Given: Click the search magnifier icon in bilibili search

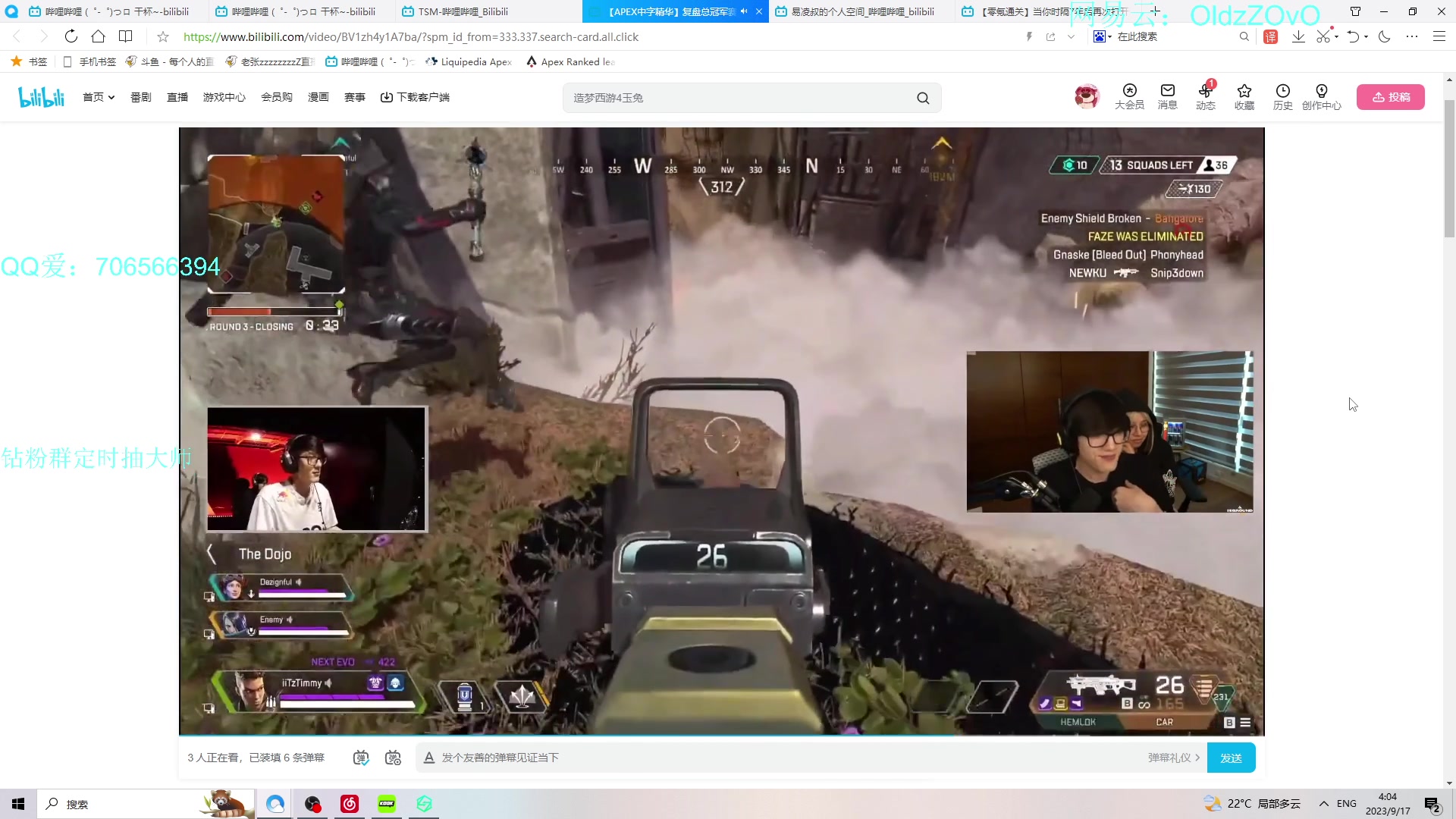Looking at the screenshot, I should point(923,98).
